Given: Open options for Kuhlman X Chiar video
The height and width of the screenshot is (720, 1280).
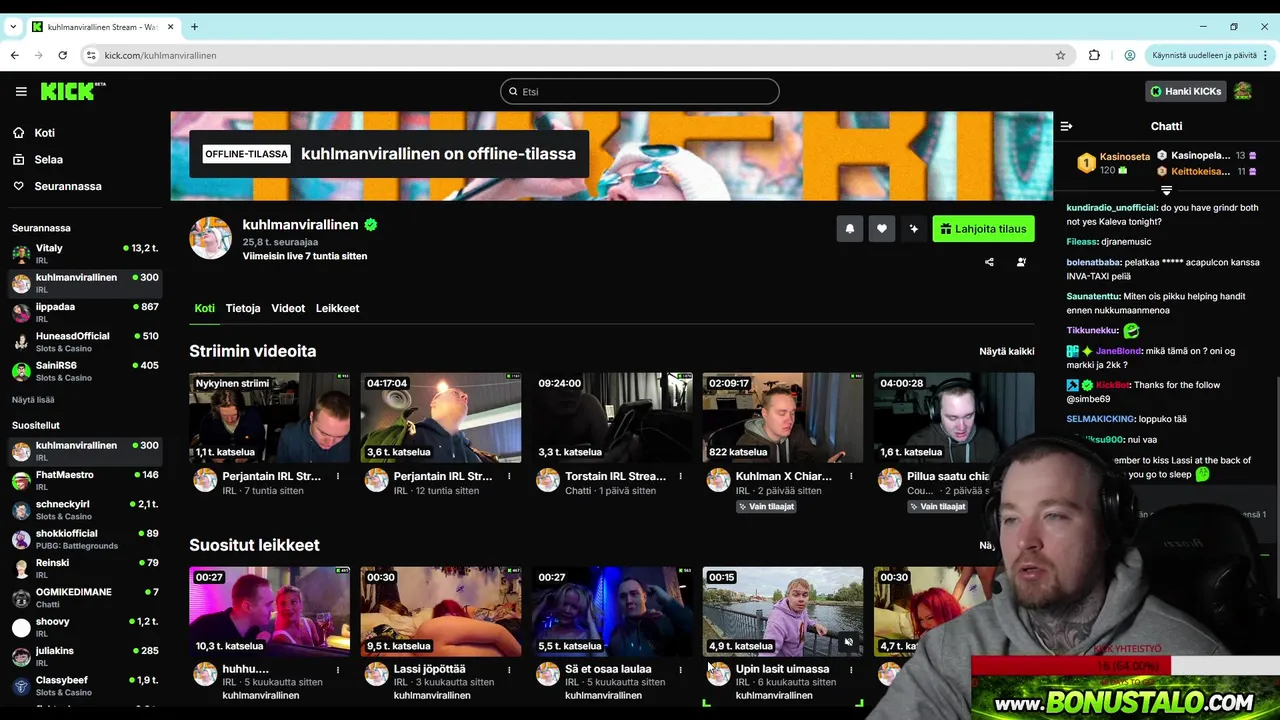Looking at the screenshot, I should (851, 476).
